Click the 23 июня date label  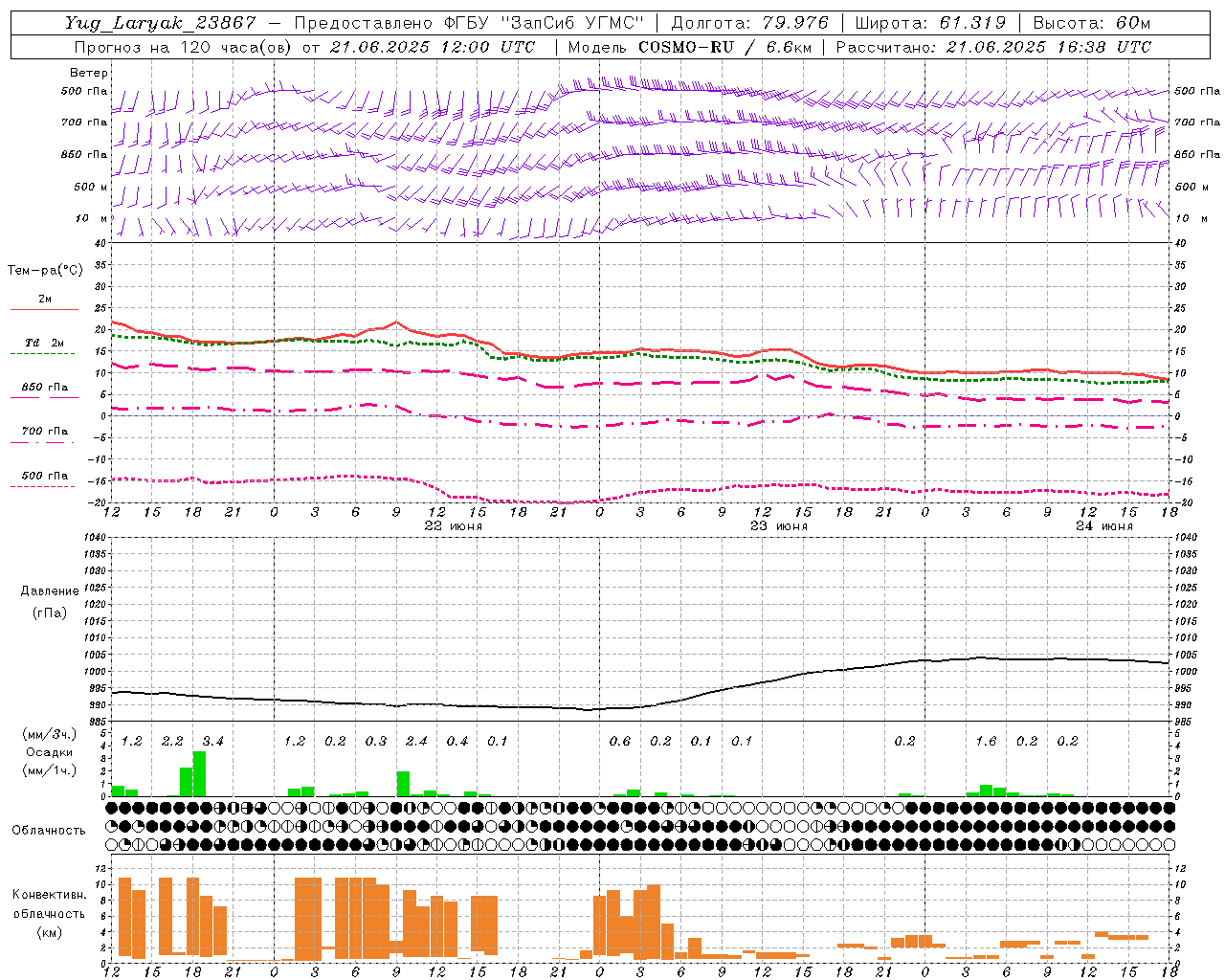[x=778, y=526]
